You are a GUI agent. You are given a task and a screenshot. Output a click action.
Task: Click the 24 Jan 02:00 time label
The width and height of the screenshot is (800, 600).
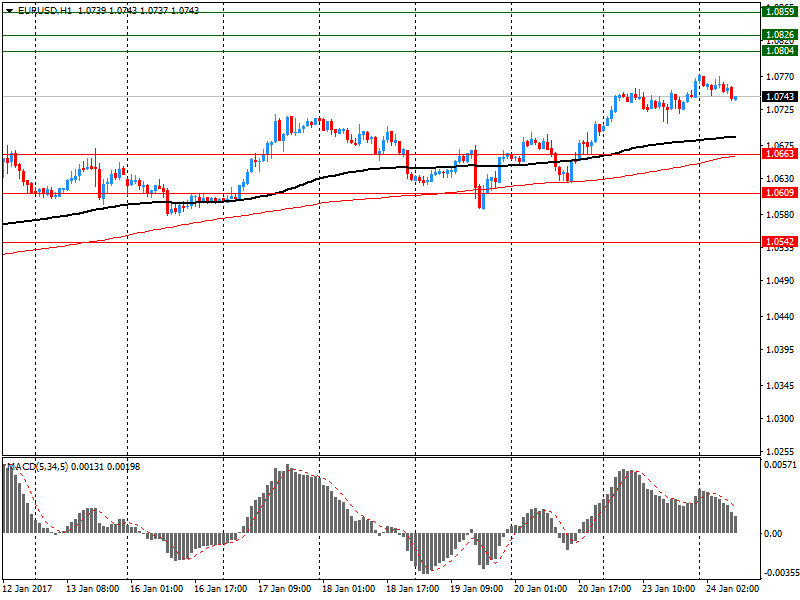click(x=733, y=588)
